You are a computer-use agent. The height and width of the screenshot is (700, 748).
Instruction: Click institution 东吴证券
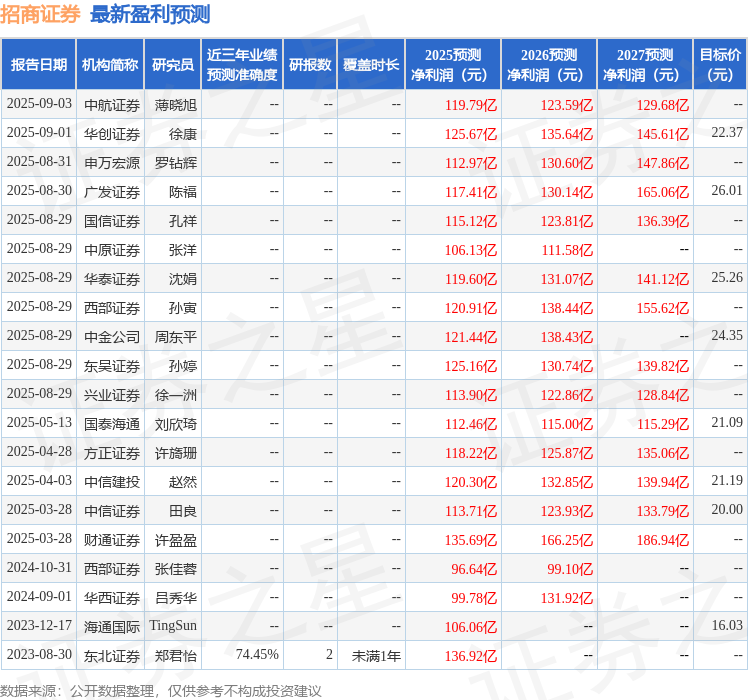tap(112, 366)
